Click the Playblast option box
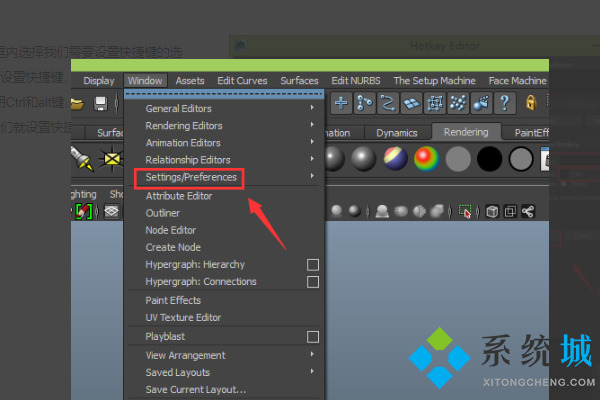 pos(312,337)
